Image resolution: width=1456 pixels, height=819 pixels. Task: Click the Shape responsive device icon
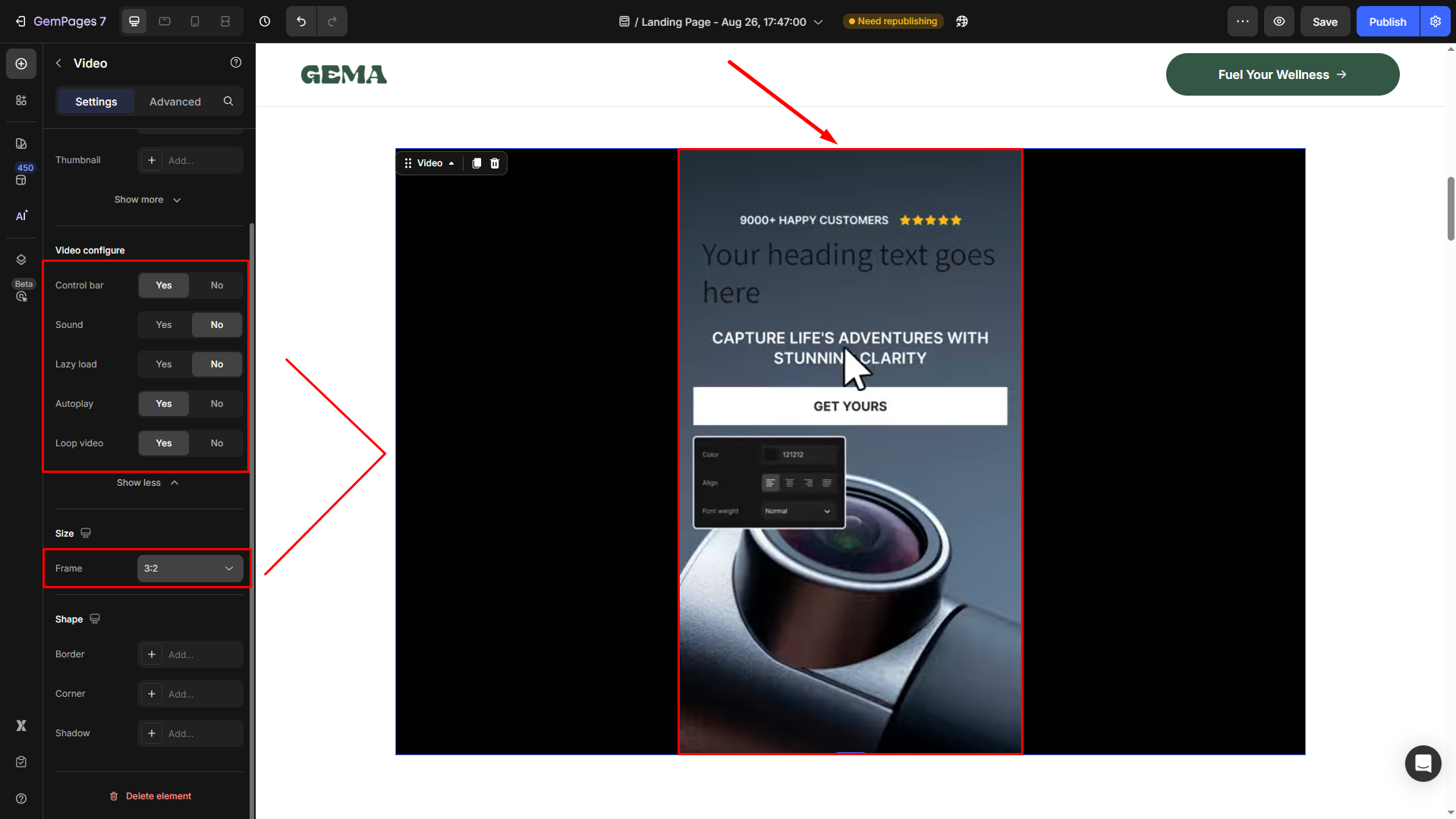95,619
